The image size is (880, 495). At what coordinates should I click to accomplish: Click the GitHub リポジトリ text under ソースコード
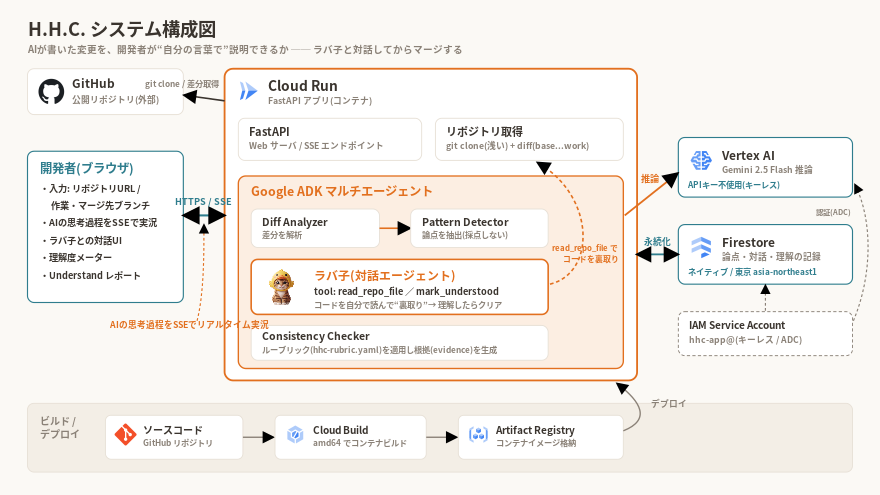[178, 443]
